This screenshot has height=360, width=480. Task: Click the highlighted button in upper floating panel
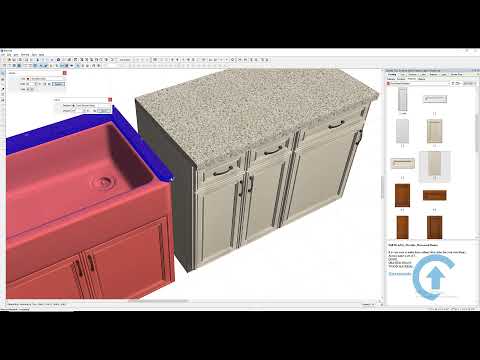(58, 84)
